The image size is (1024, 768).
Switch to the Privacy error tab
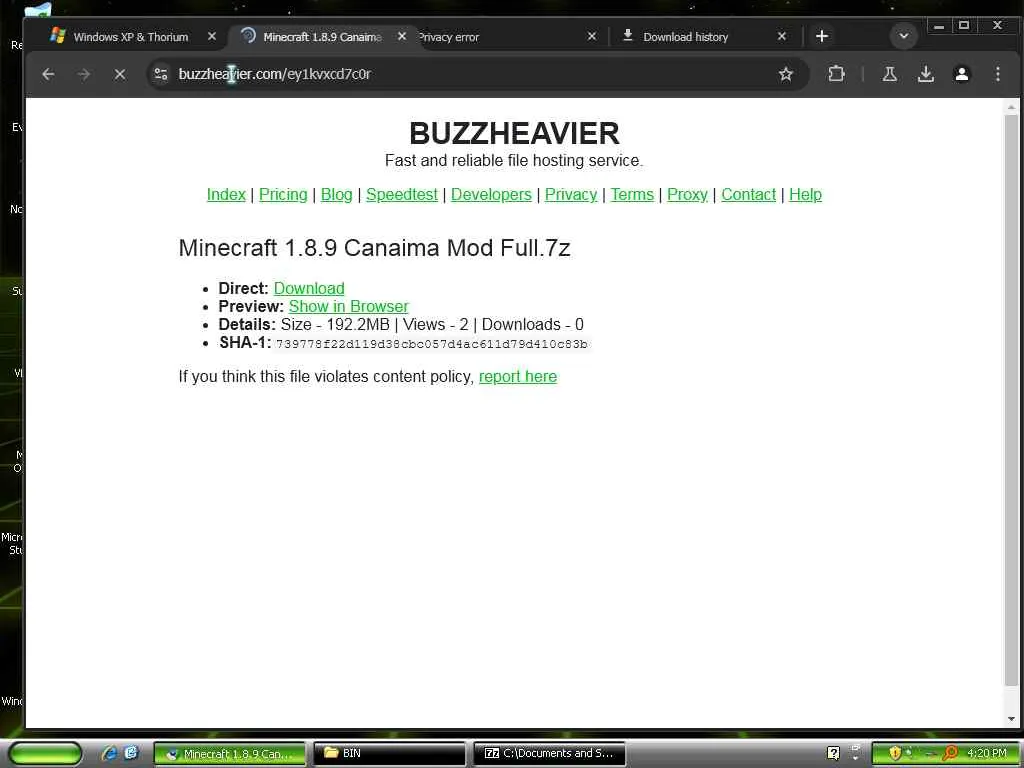449,37
